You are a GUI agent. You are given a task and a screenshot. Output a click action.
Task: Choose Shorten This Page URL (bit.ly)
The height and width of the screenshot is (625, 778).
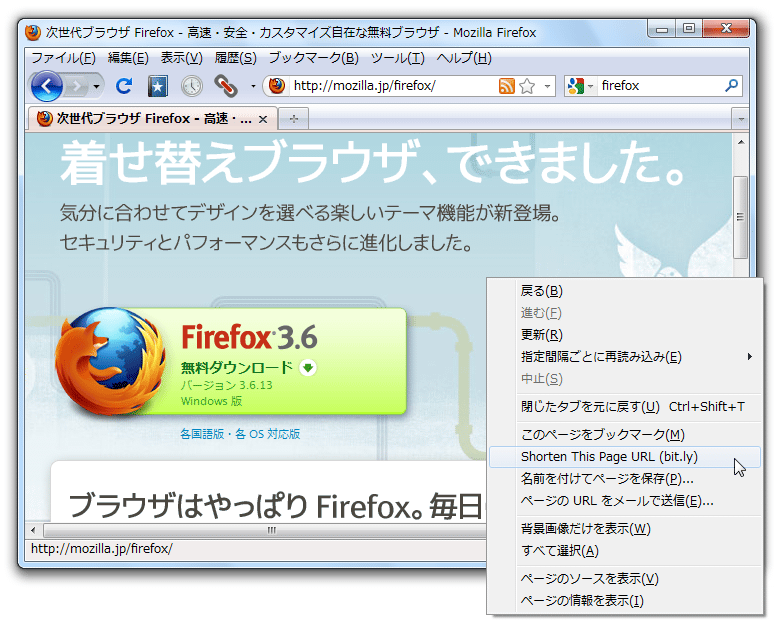point(625,457)
